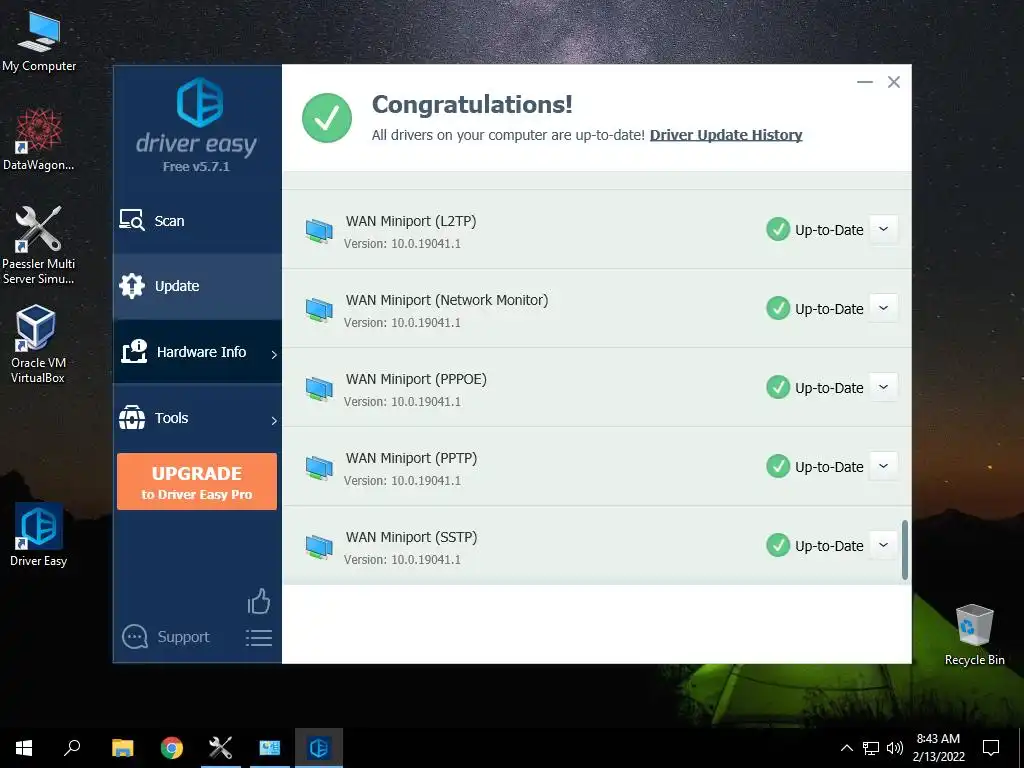1024x768 pixels.
Task: Click WAN Miniport (L2TP) name text
Action: [x=411, y=221]
